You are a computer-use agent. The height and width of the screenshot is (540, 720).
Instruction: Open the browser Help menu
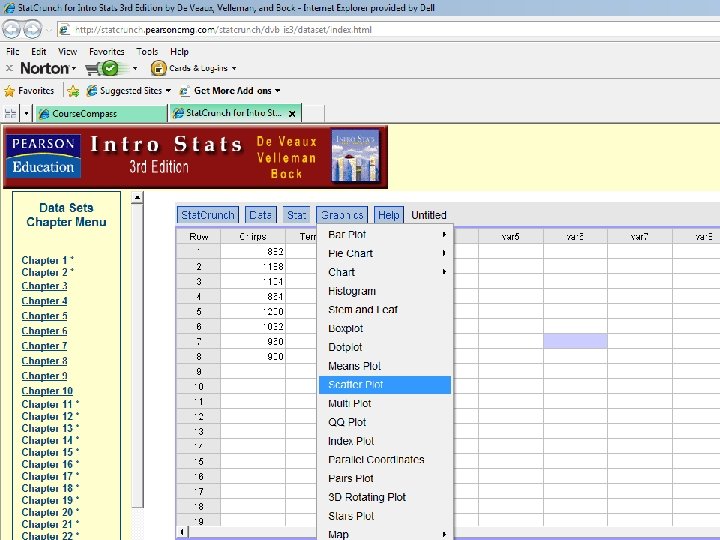(x=179, y=51)
